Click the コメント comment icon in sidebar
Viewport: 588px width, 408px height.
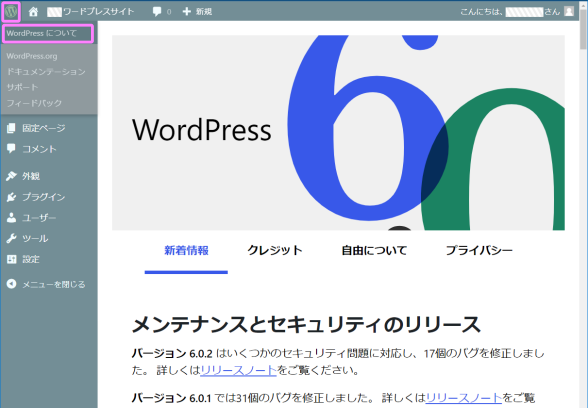11,148
